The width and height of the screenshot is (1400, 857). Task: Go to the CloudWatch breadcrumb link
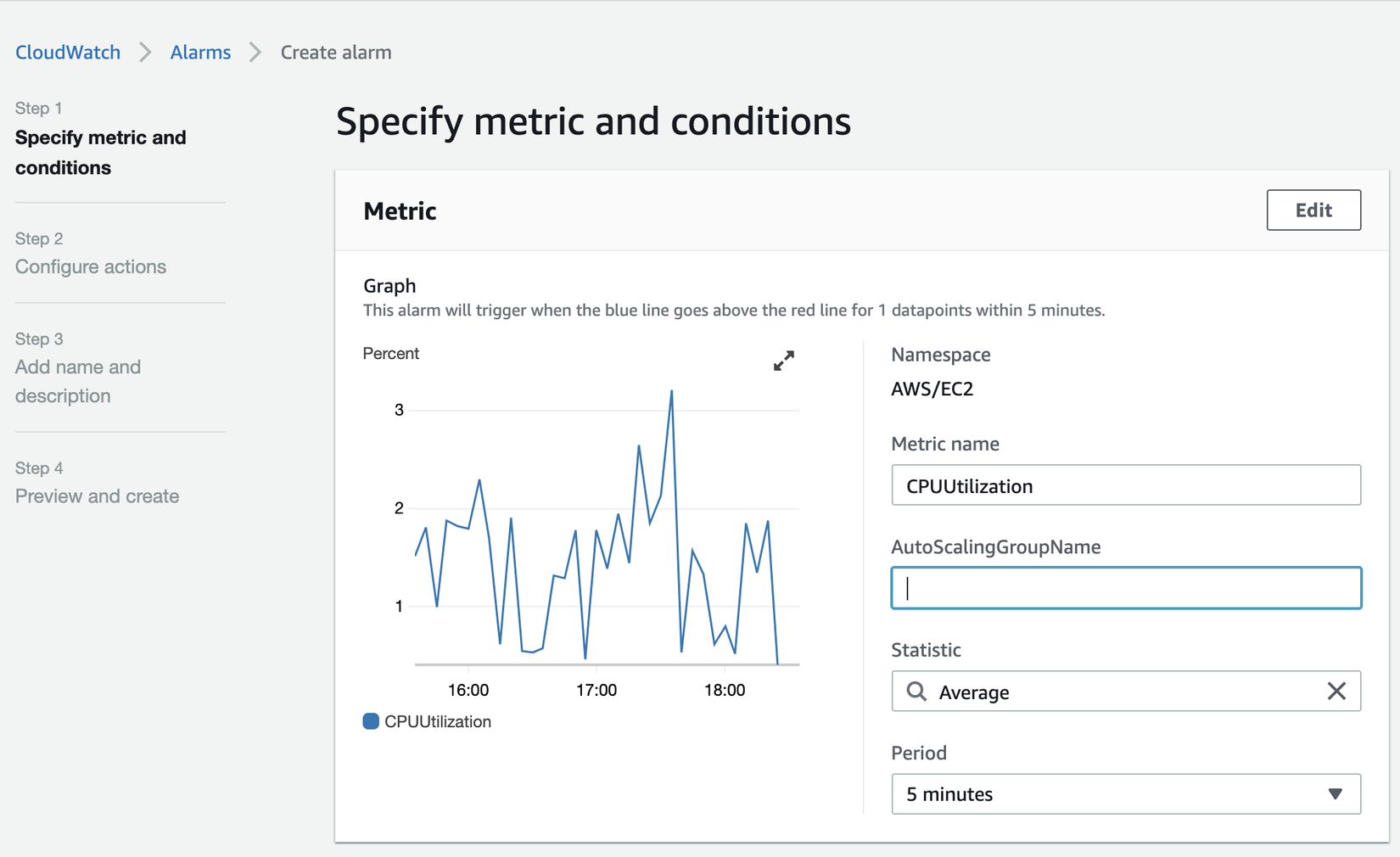pos(68,53)
